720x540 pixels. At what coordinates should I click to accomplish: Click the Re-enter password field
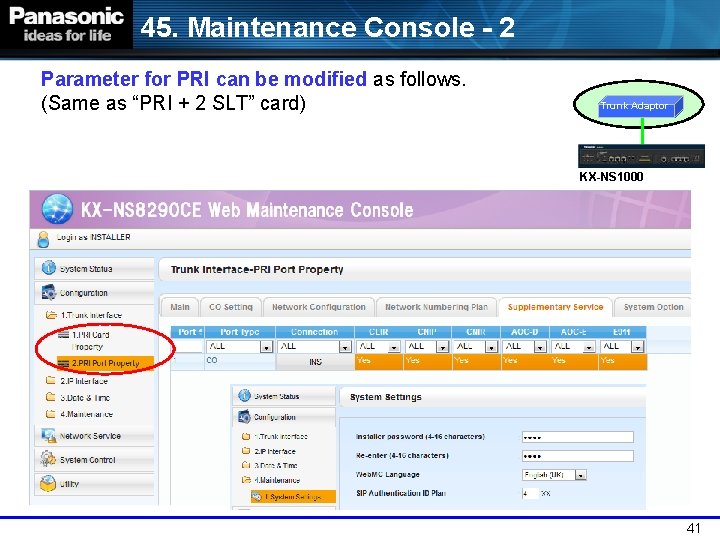pyautogui.click(x=578, y=456)
